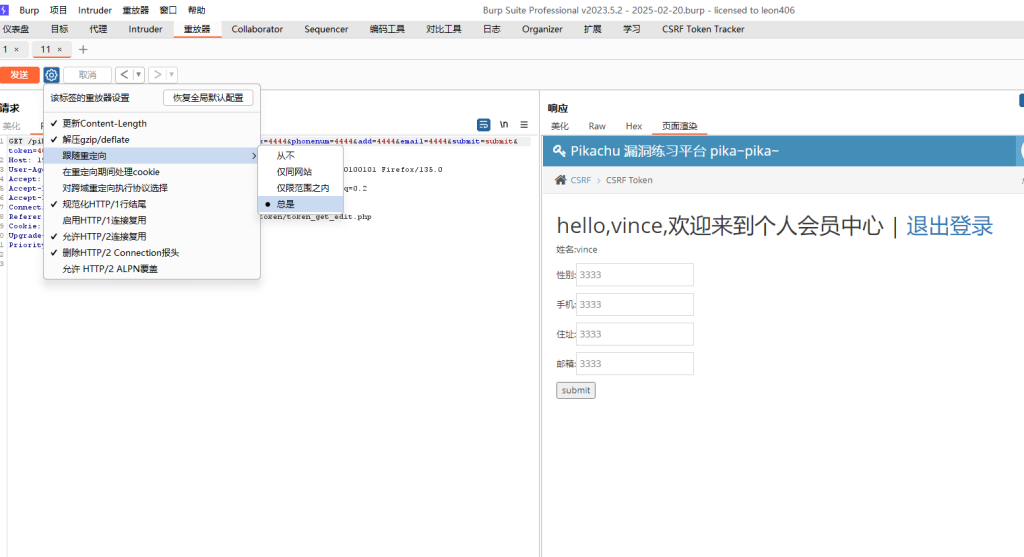Image resolution: width=1024 pixels, height=557 pixels.
Task: Toggle 允许 HTTP/2 ALPN覆盖 option
Action: (152, 269)
